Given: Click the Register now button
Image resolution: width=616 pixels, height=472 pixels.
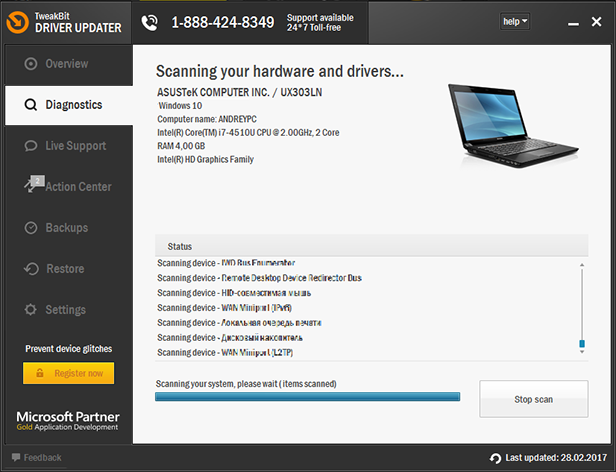Looking at the screenshot, I should 68,373.
